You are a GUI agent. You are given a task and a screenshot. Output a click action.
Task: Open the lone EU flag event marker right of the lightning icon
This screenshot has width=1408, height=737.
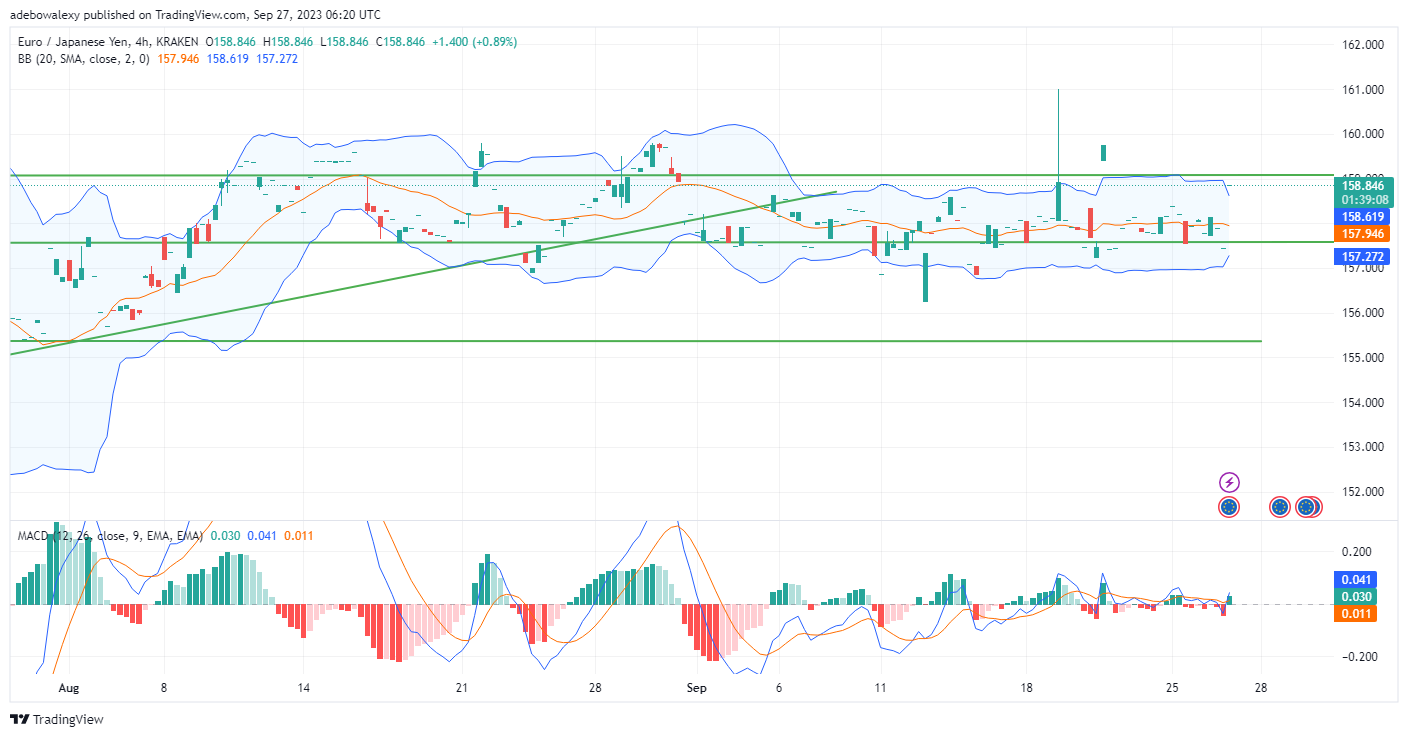1280,507
